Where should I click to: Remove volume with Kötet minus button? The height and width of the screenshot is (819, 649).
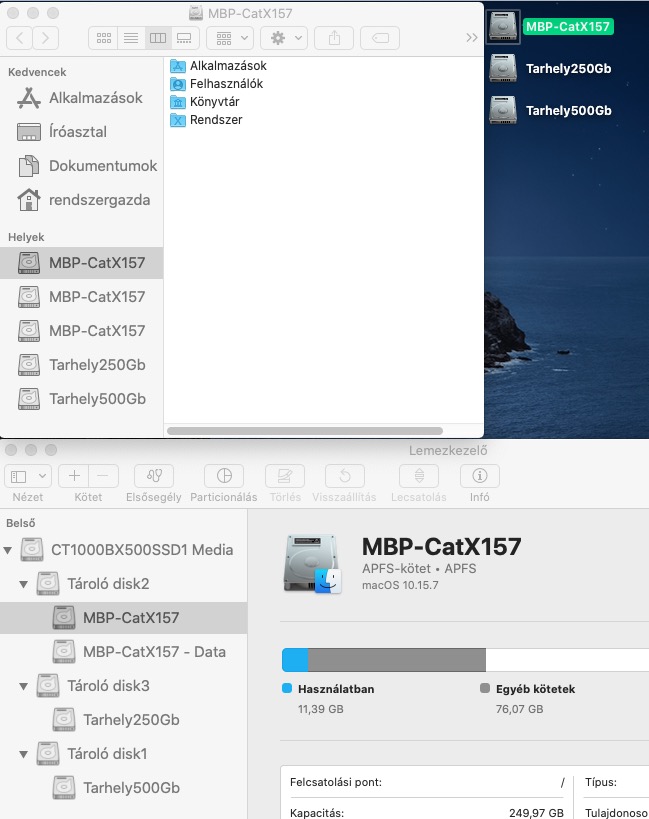pos(103,476)
